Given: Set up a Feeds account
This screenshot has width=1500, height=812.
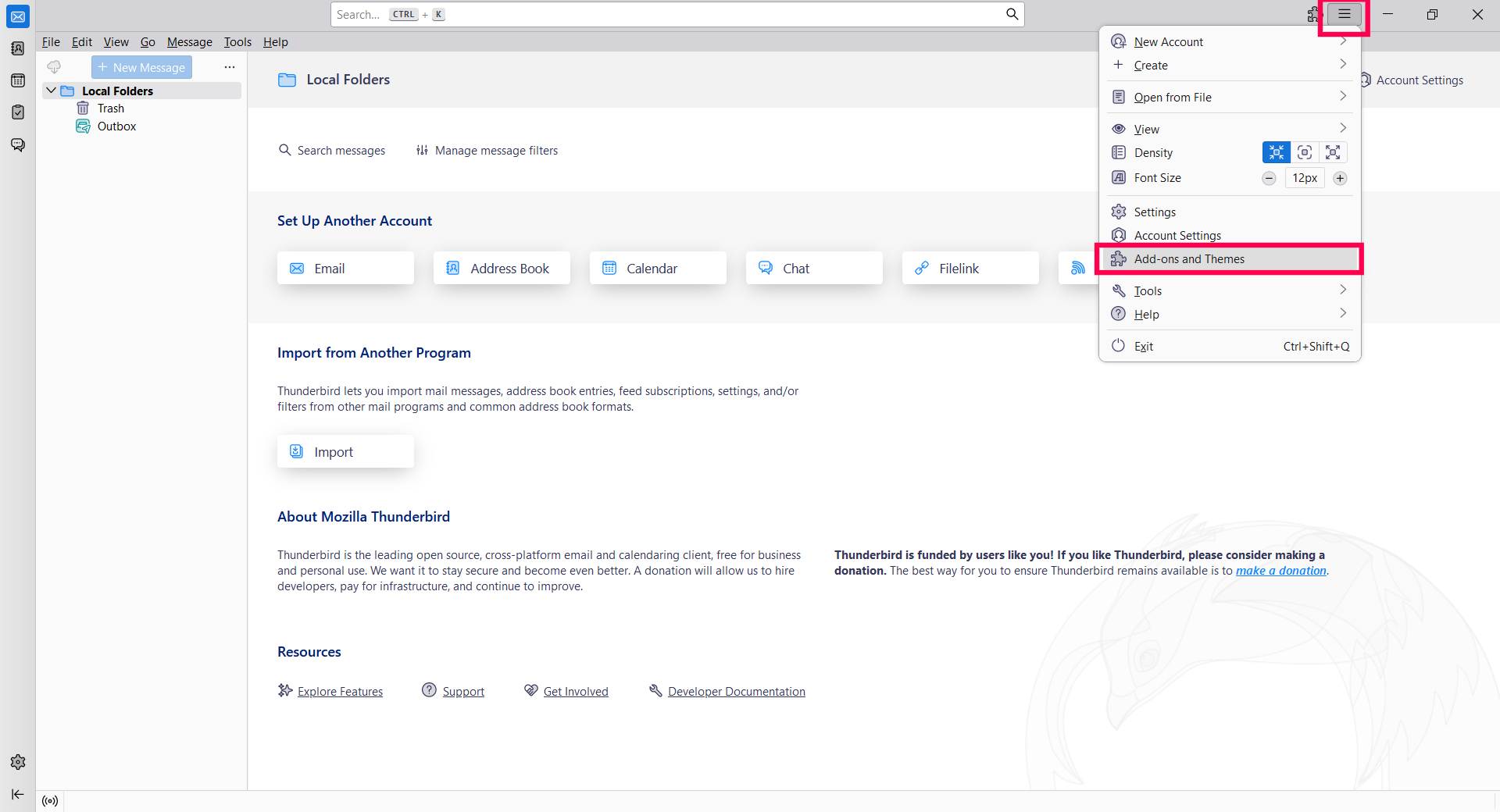Looking at the screenshot, I should point(1079,268).
